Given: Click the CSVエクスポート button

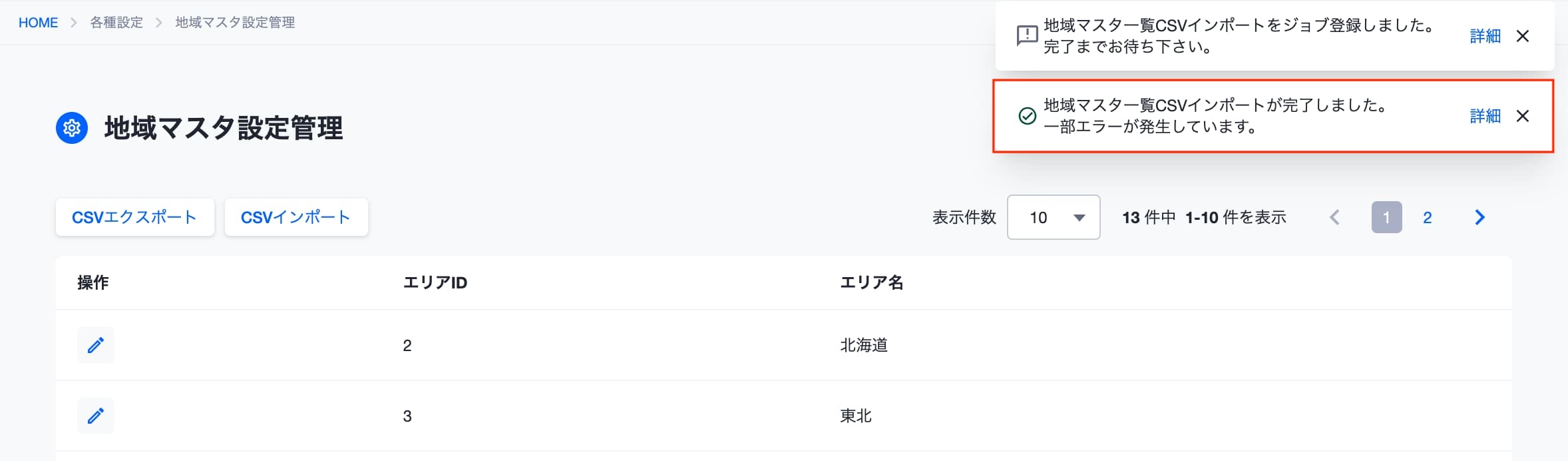Looking at the screenshot, I should coord(134,217).
